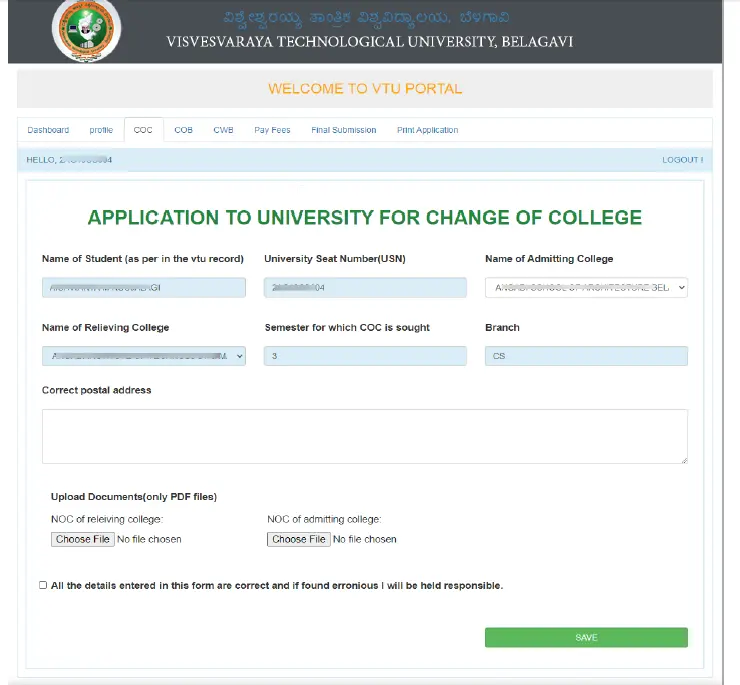Click the University Seat Number field
Image resolution: width=740 pixels, height=685 pixels.
[365, 288]
